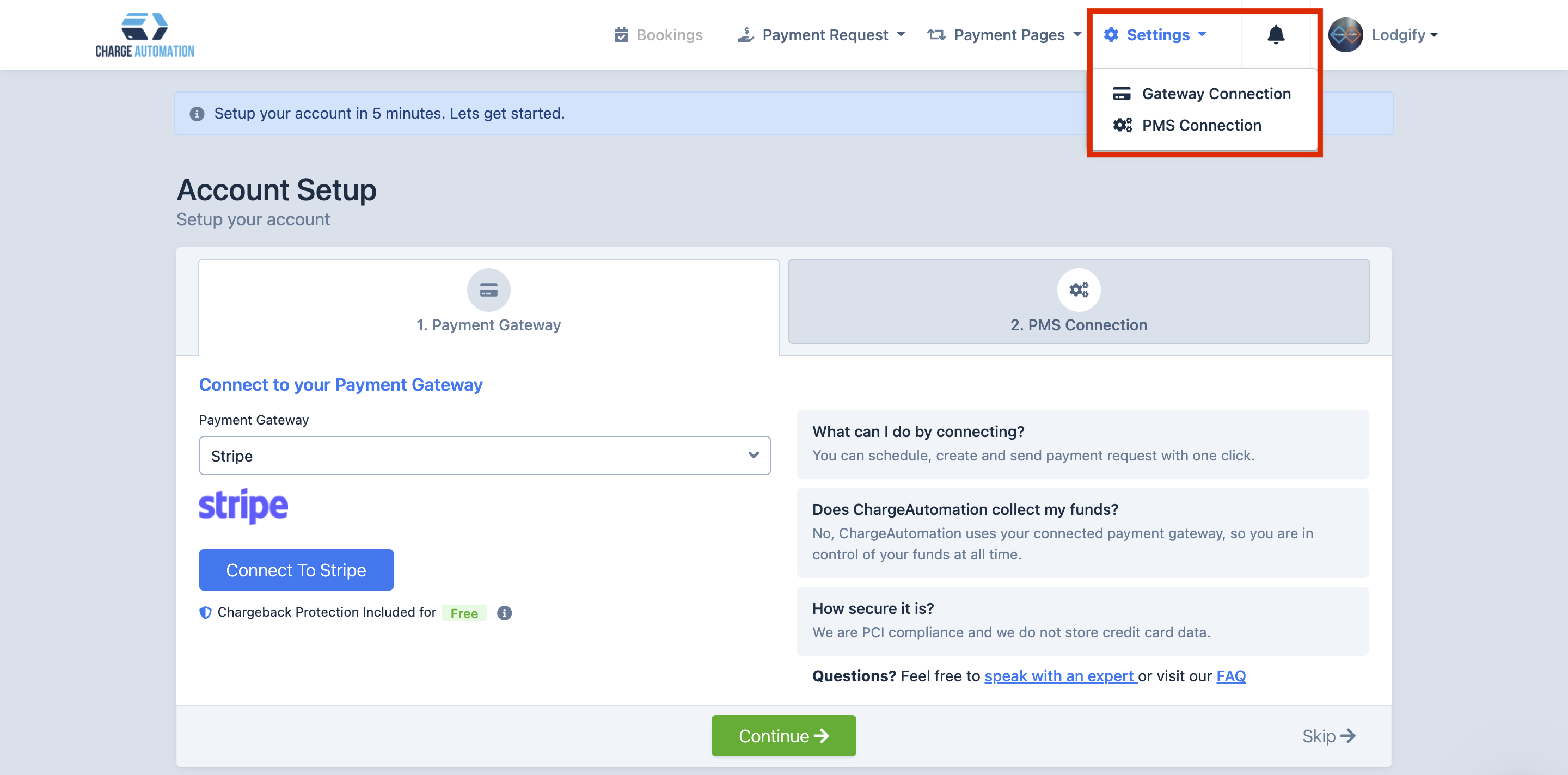The image size is (1568, 775).
Task: Click the Charge Automation logo
Action: pyautogui.click(x=145, y=35)
